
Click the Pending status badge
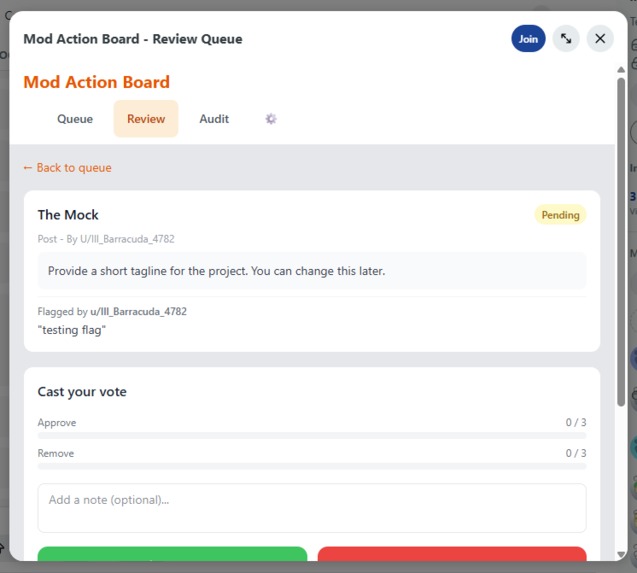[x=560, y=215]
